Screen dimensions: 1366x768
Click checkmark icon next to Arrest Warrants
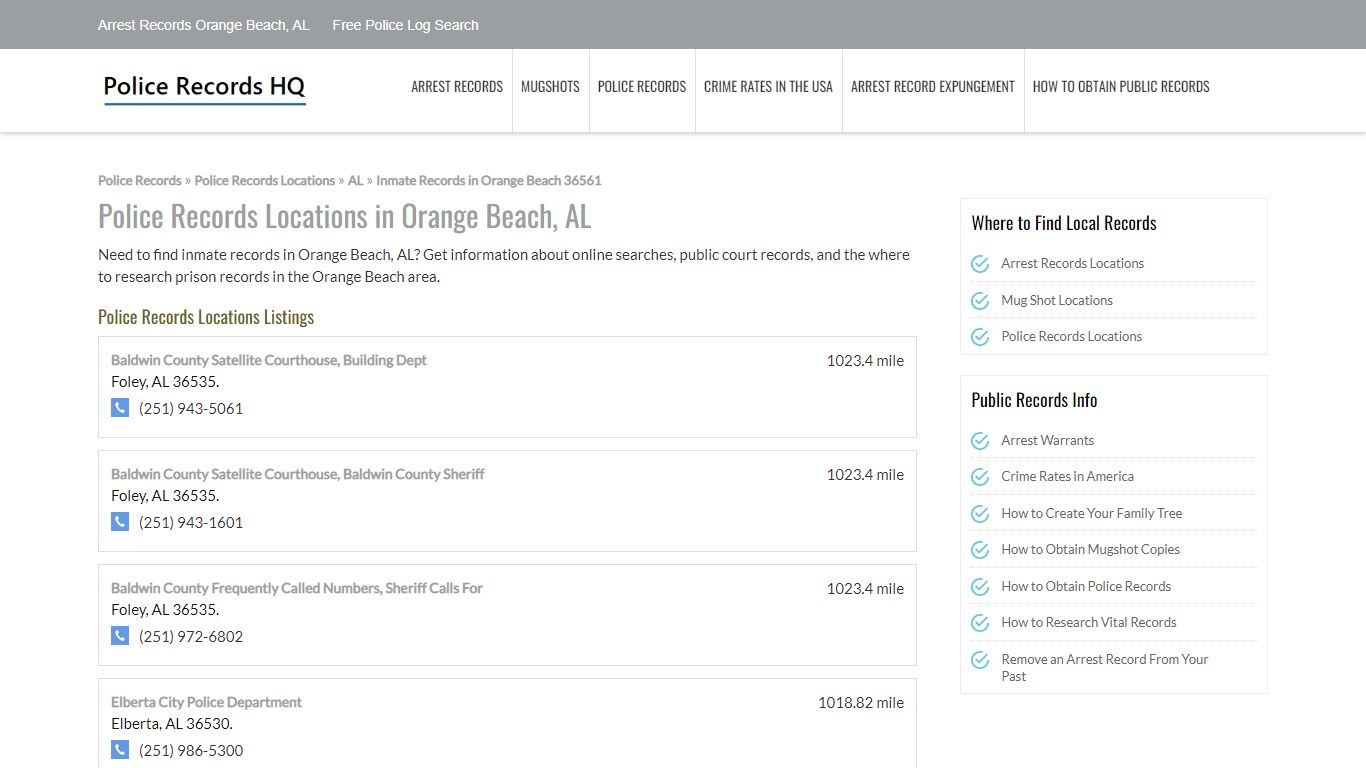pos(980,441)
